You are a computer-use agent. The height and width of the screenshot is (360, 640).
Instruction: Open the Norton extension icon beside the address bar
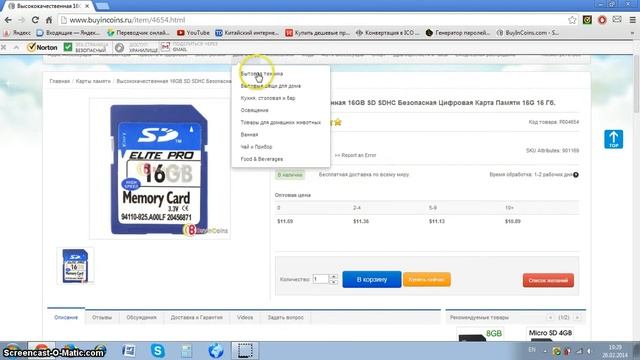click(x=587, y=20)
